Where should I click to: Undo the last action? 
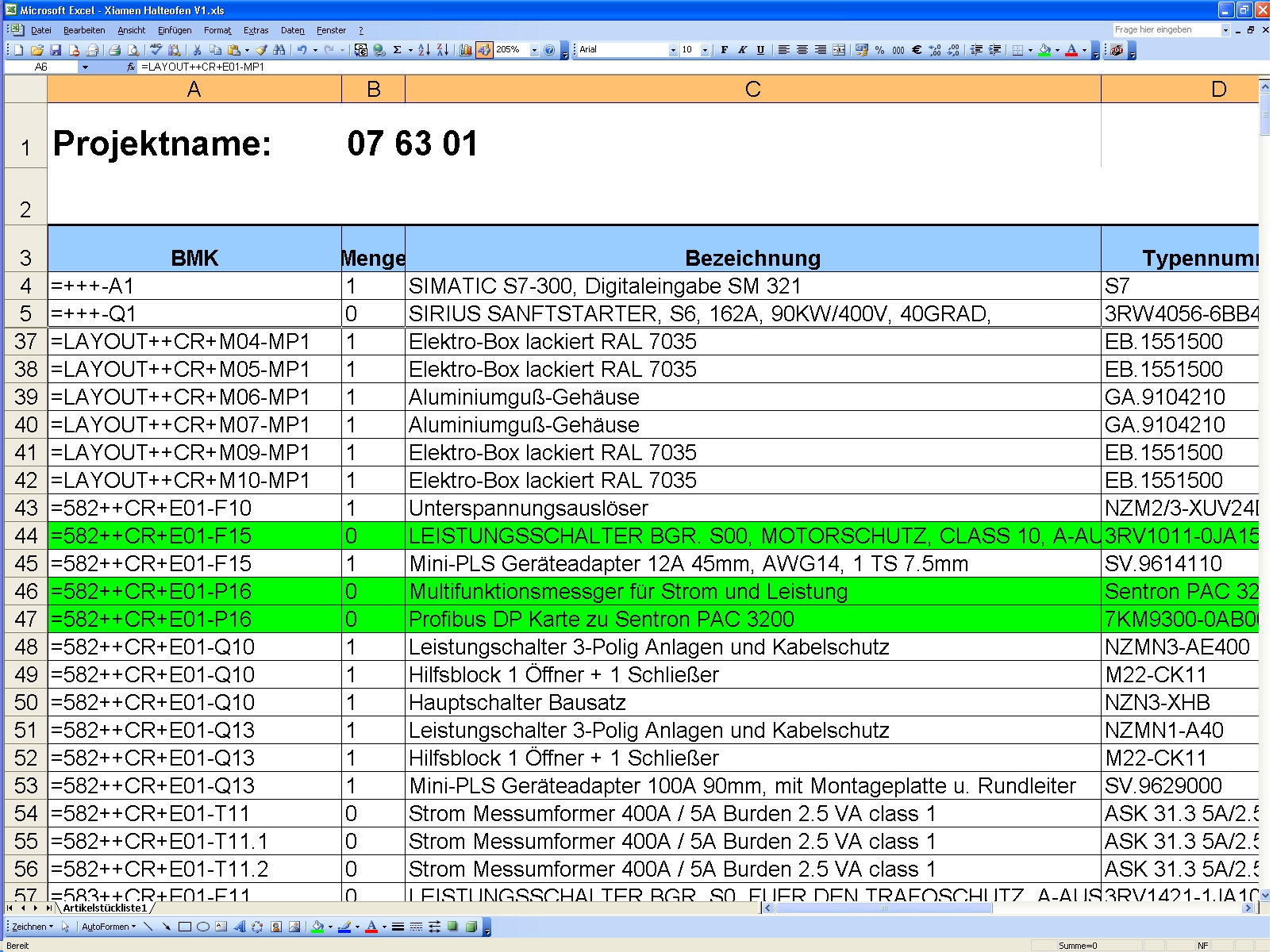point(302,50)
